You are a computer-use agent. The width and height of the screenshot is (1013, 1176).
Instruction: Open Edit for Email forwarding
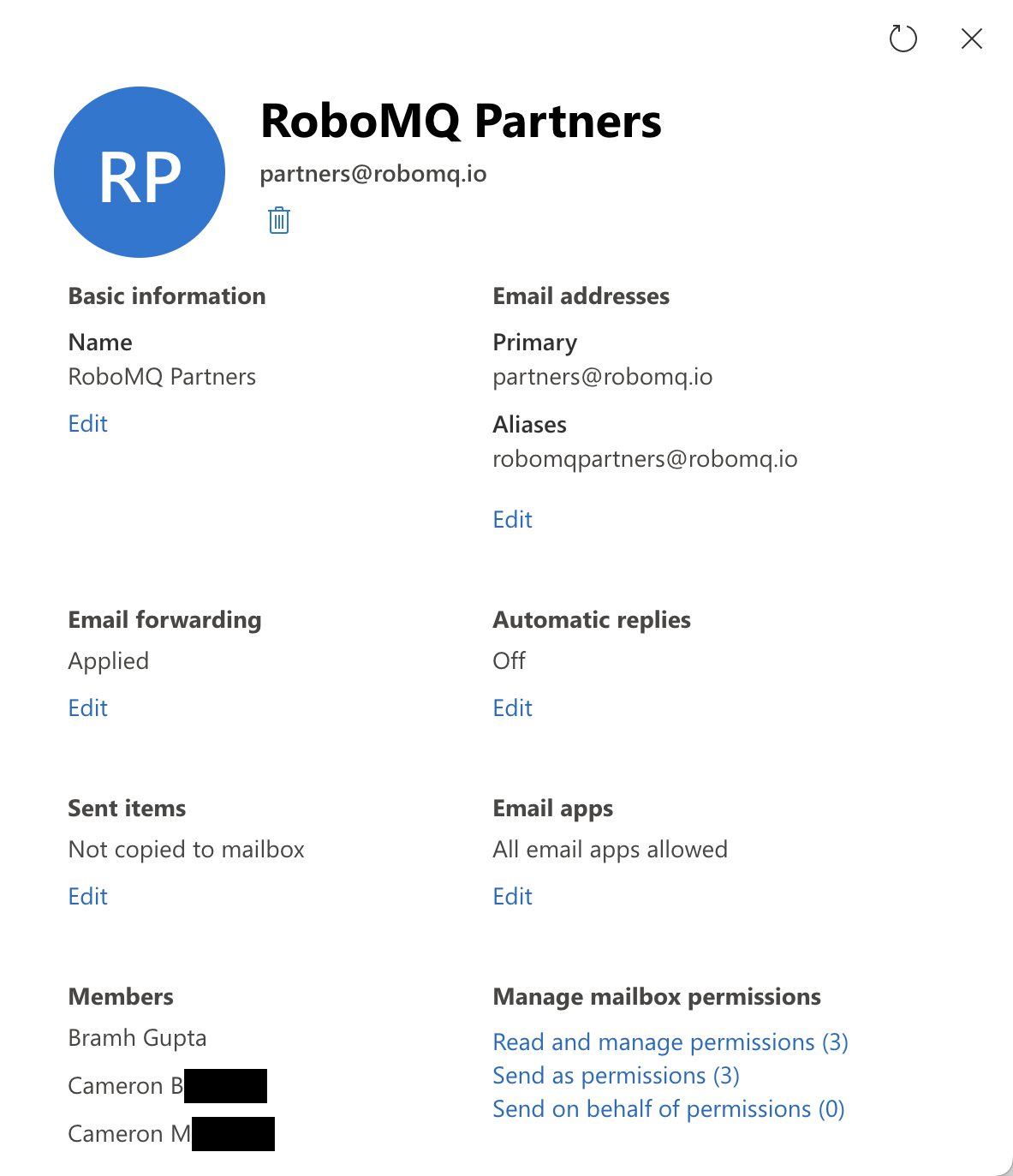click(x=88, y=708)
